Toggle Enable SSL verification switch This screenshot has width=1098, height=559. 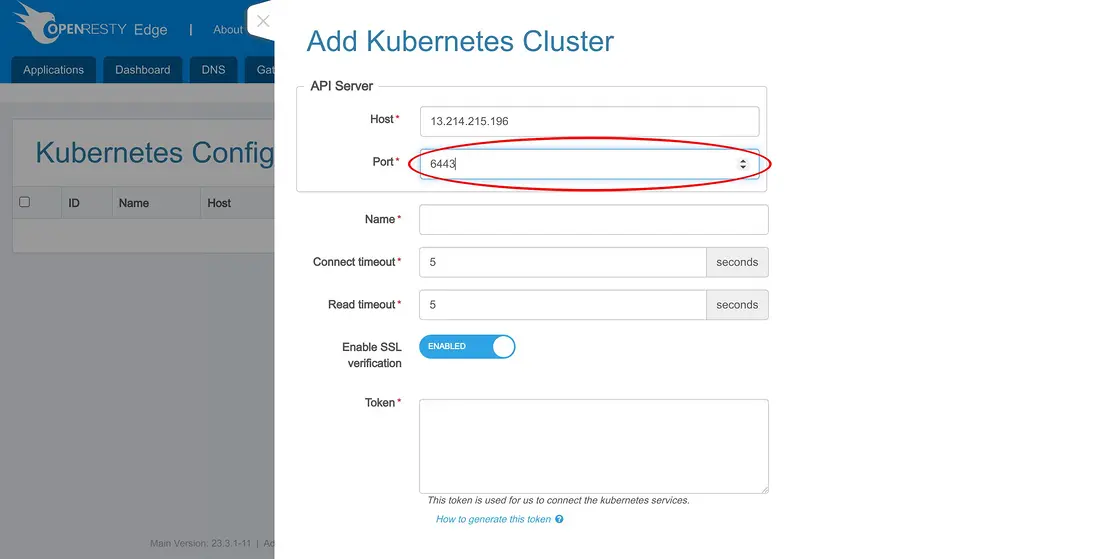[467, 347]
